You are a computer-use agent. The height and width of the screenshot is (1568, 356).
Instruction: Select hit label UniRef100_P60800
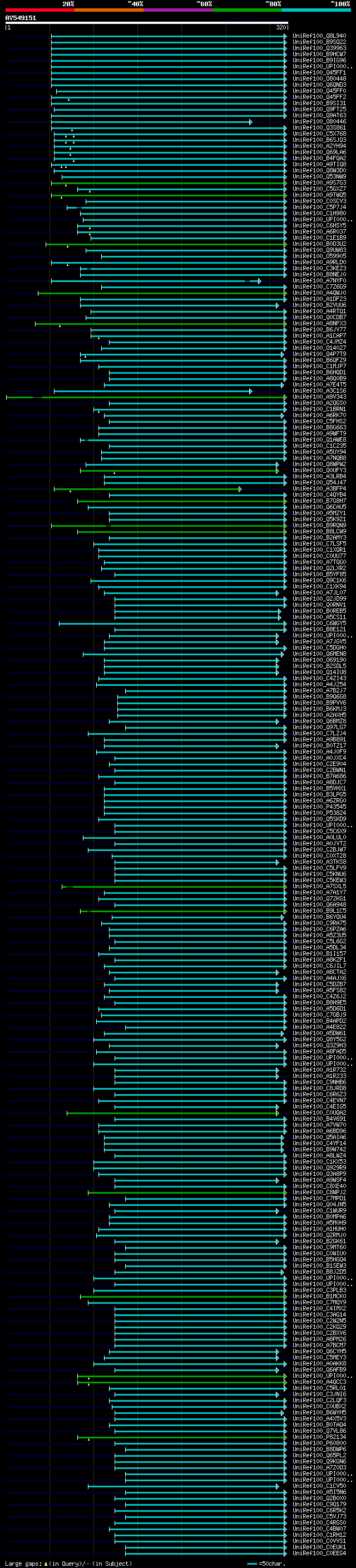[x=319, y=1443]
